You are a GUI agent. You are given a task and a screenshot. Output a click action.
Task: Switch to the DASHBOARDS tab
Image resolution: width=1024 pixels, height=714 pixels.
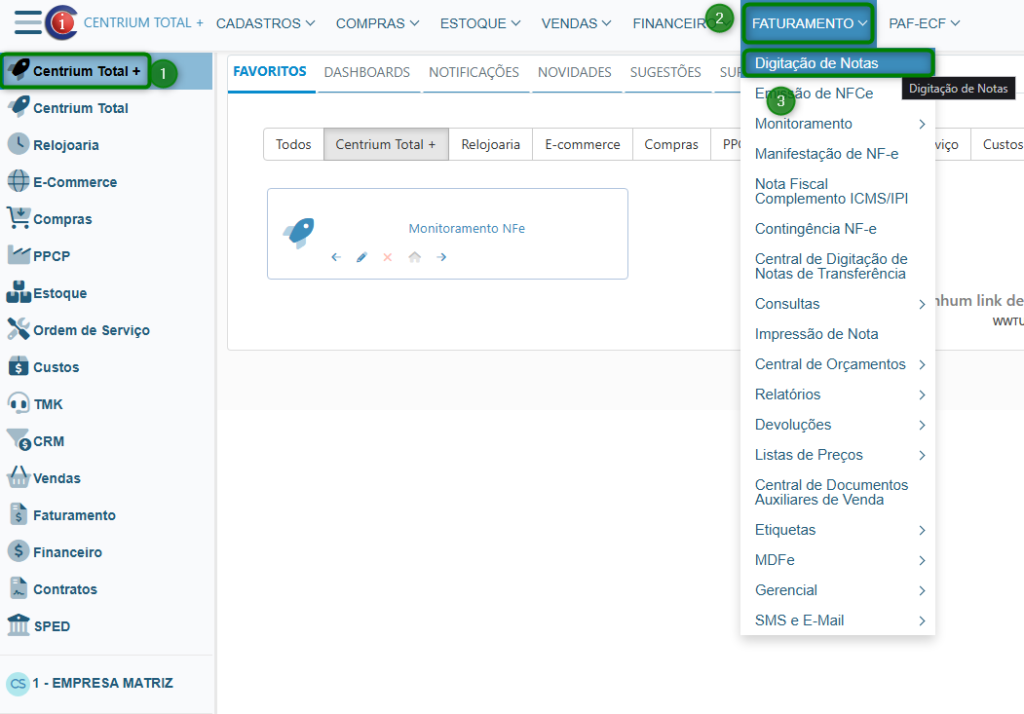(x=367, y=72)
